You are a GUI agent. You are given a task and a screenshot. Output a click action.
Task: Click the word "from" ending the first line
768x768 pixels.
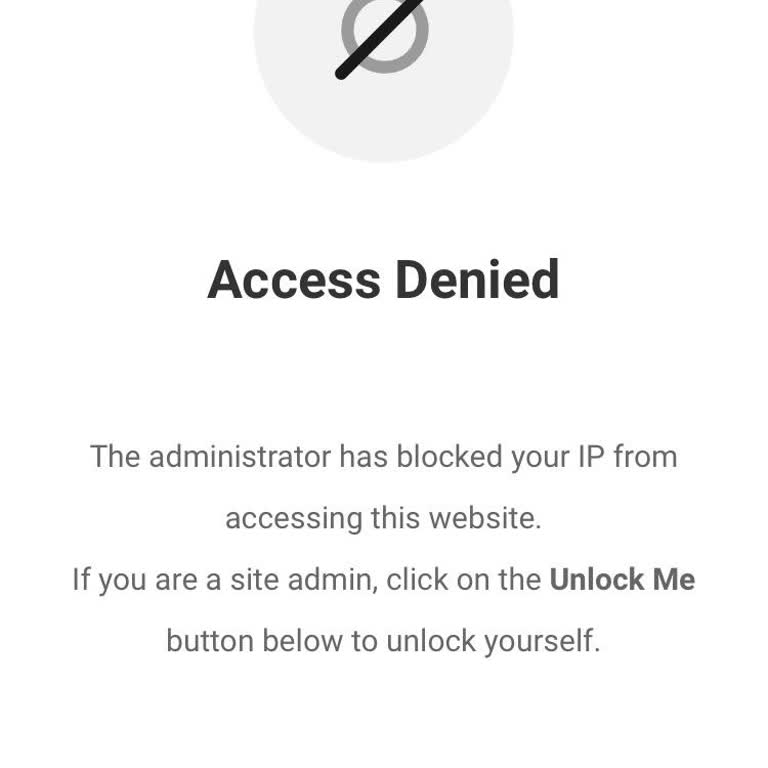point(645,457)
